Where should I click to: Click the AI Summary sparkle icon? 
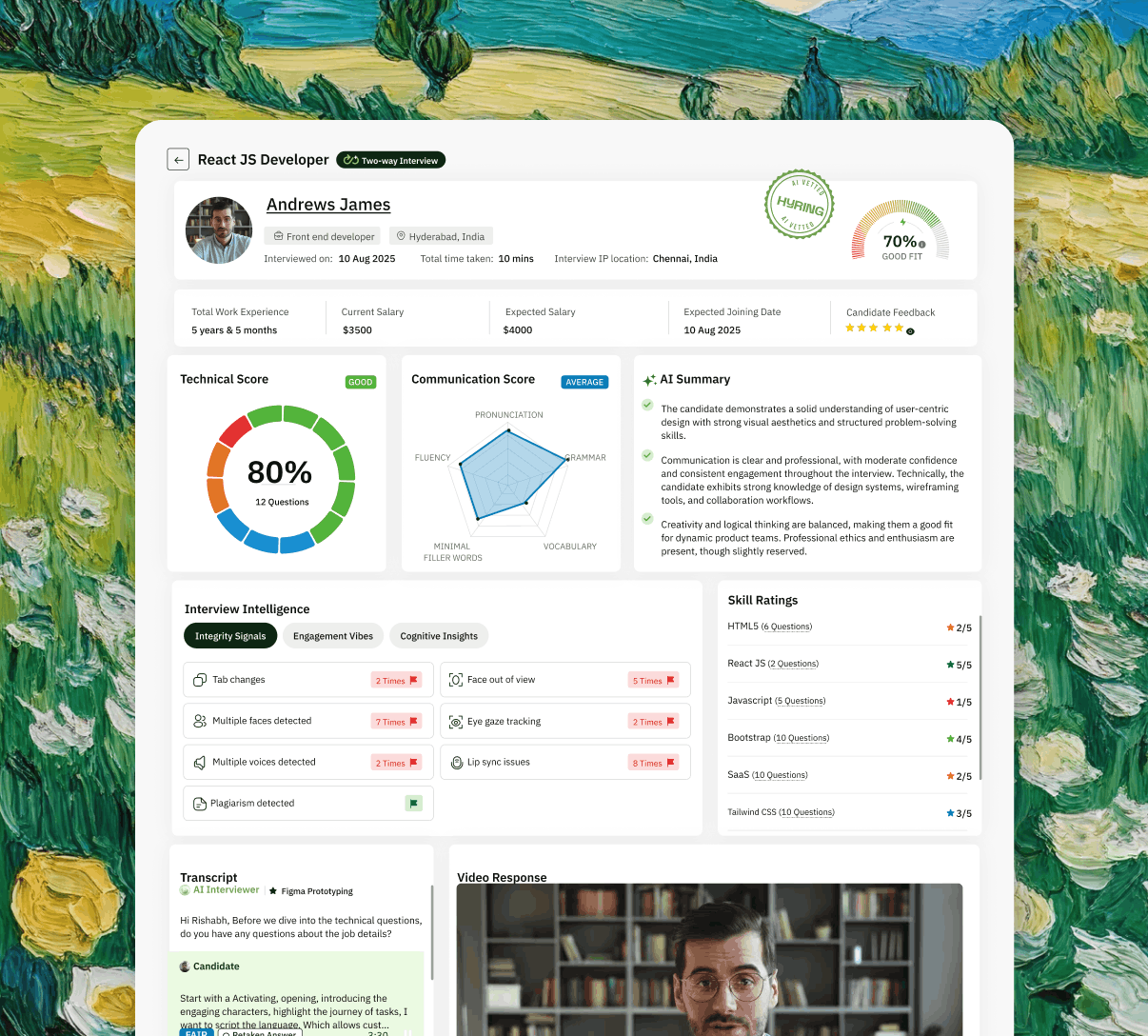pos(649,380)
